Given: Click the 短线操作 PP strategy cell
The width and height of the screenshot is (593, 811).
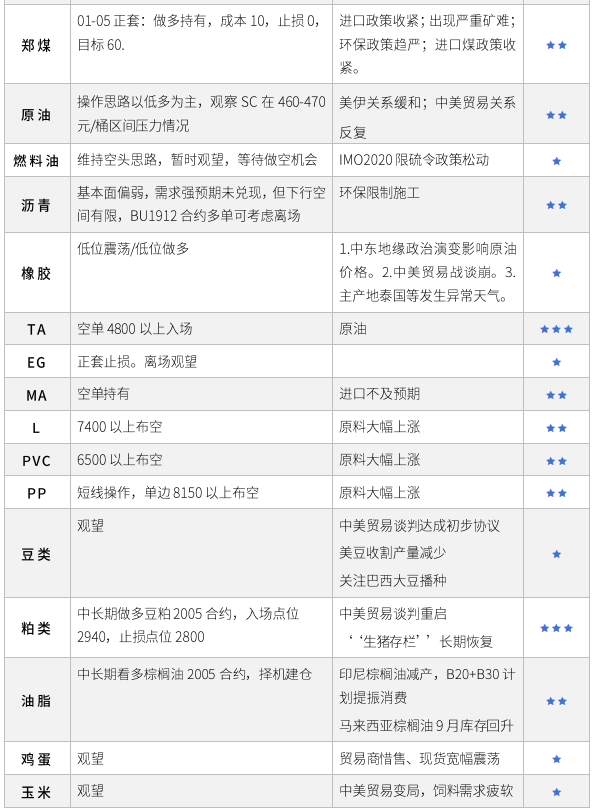Looking at the screenshot, I should (x=202, y=492).
